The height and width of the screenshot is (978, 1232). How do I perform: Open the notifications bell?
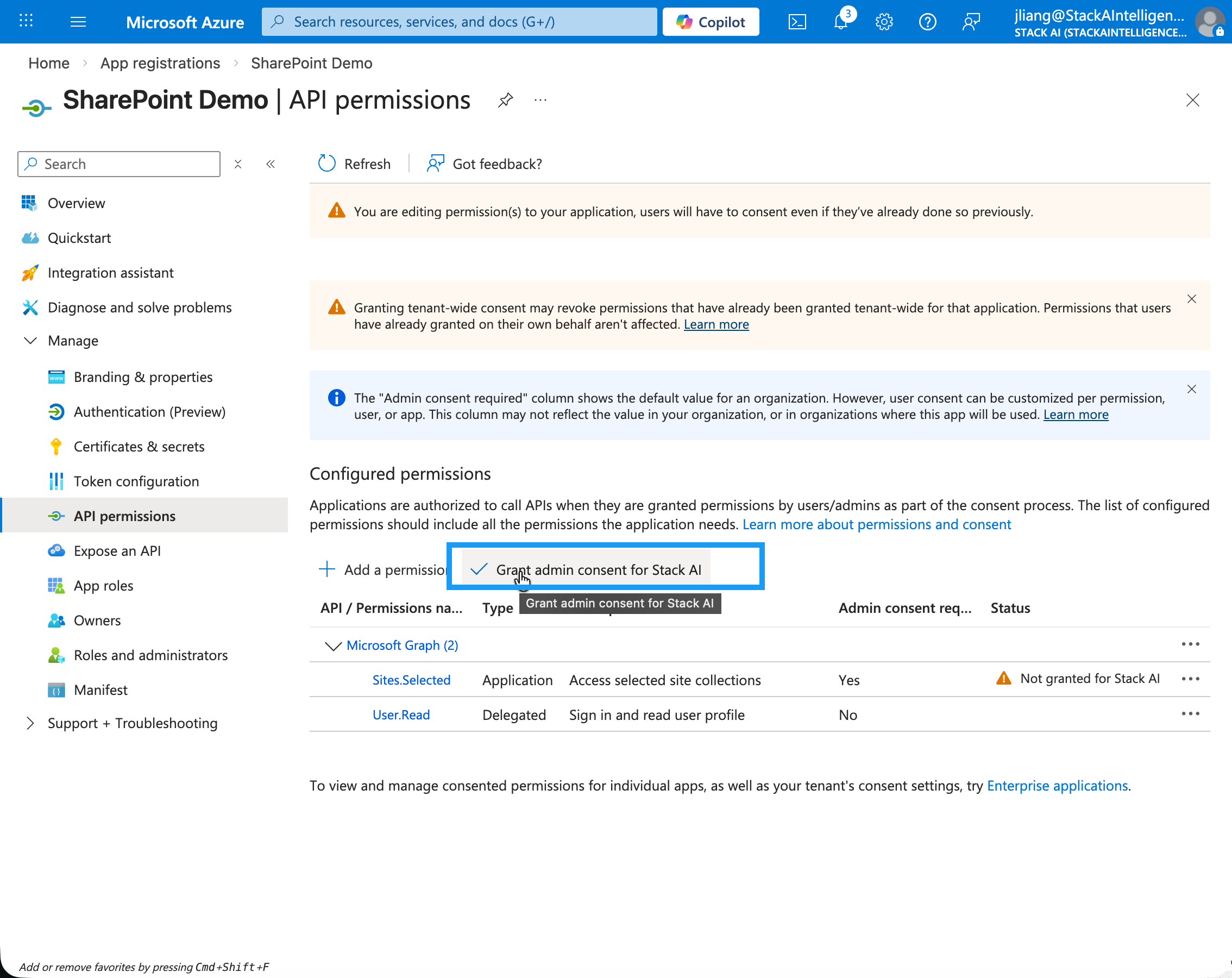tap(840, 22)
